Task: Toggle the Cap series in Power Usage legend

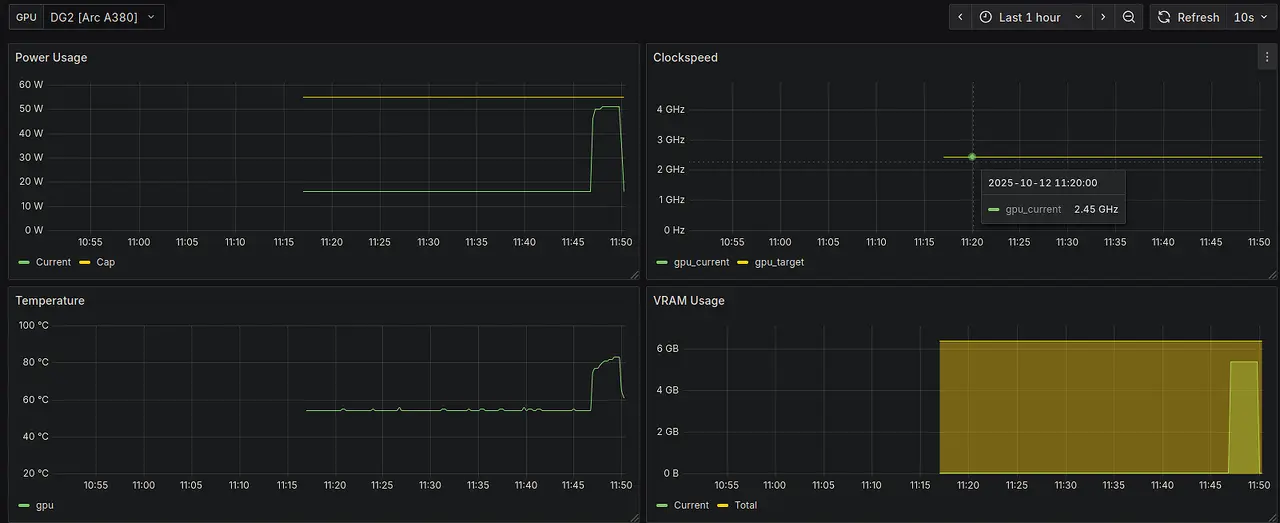Action: click(x=105, y=262)
